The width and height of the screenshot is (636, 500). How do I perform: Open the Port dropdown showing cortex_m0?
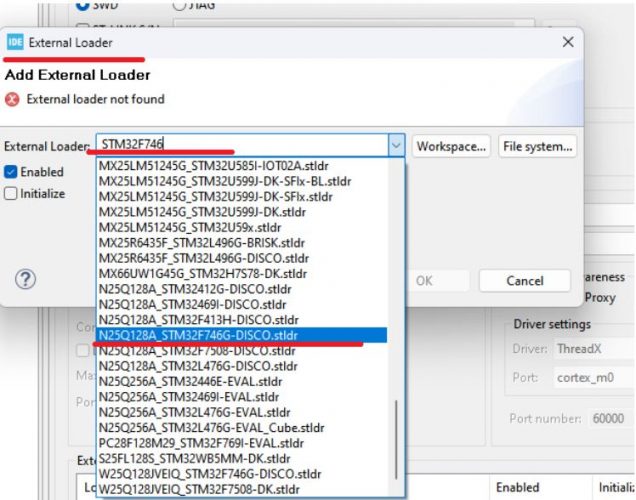590,378
